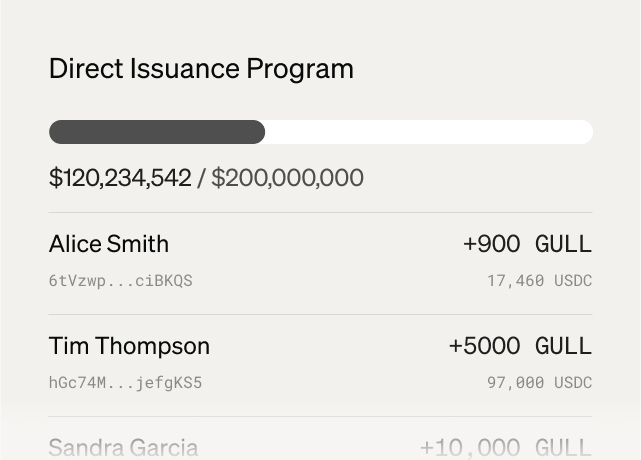Image resolution: width=641 pixels, height=460 pixels.
Task: Click wallet address hGc74M...jefgKS5
Action: pos(125,383)
